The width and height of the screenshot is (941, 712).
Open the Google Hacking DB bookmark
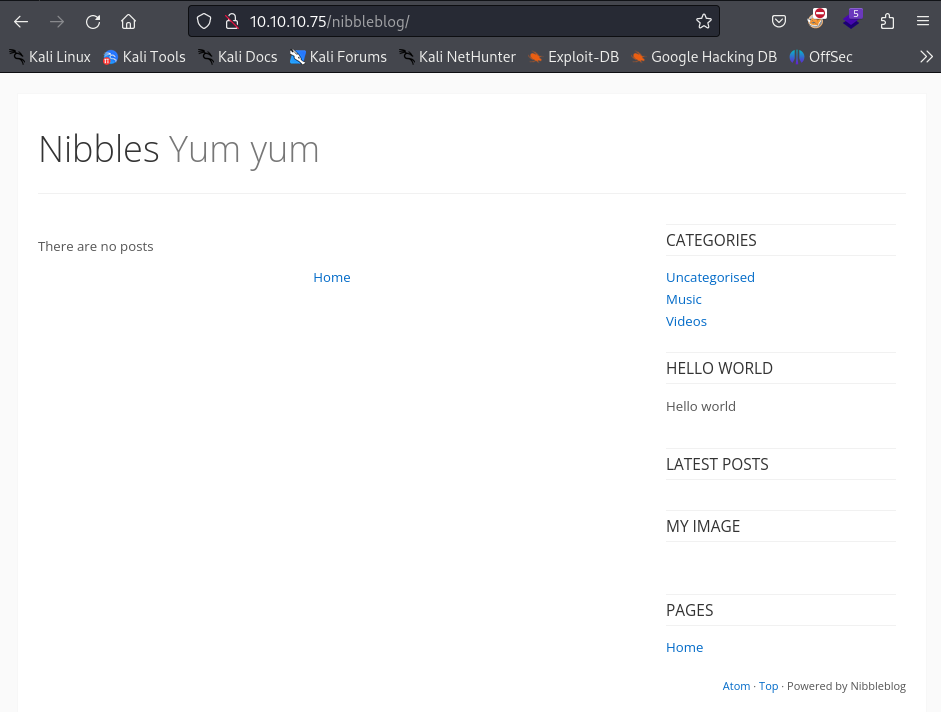pyautogui.click(x=704, y=57)
